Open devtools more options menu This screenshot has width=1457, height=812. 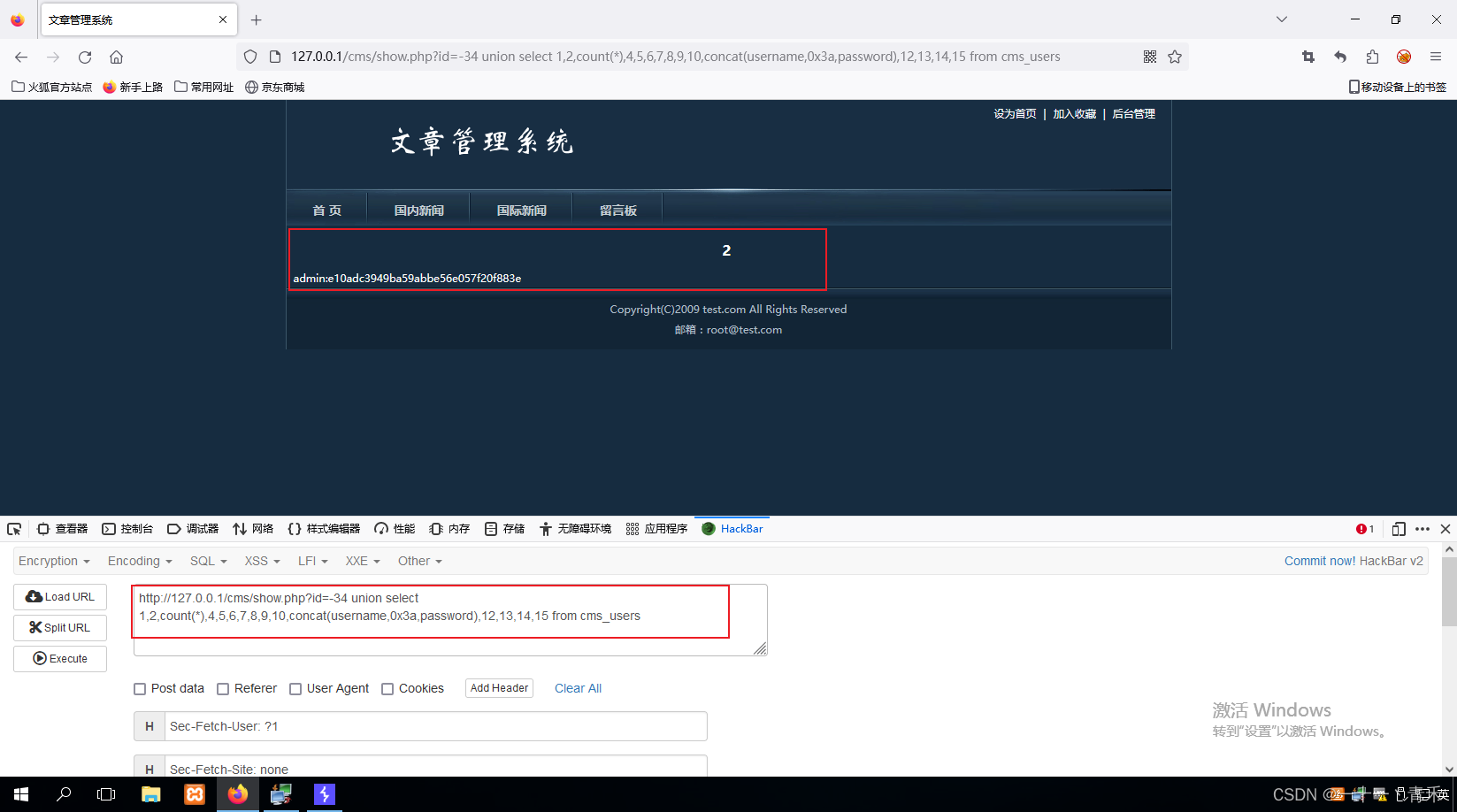[x=1422, y=529]
